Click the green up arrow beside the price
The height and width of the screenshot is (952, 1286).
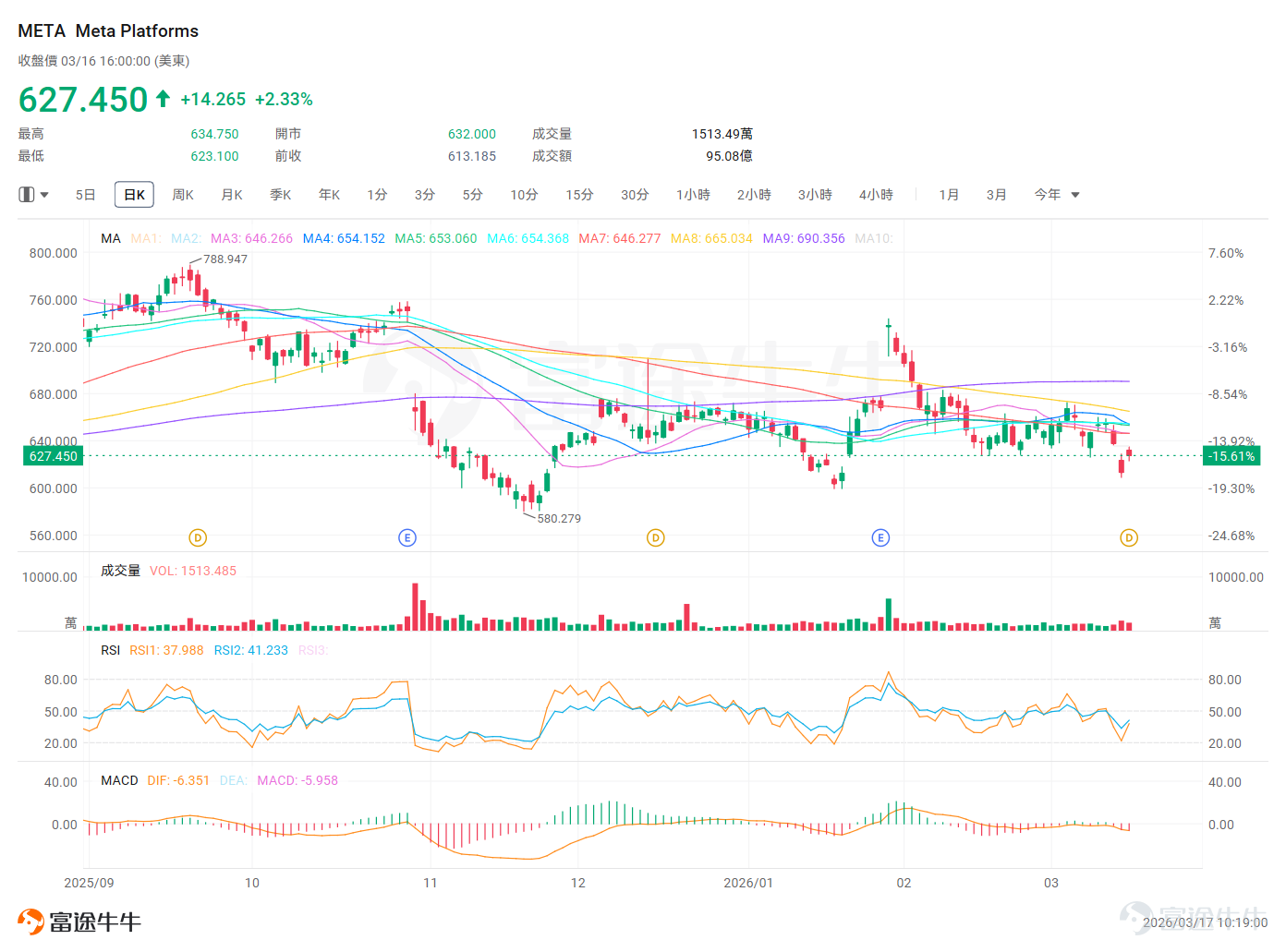(x=163, y=98)
